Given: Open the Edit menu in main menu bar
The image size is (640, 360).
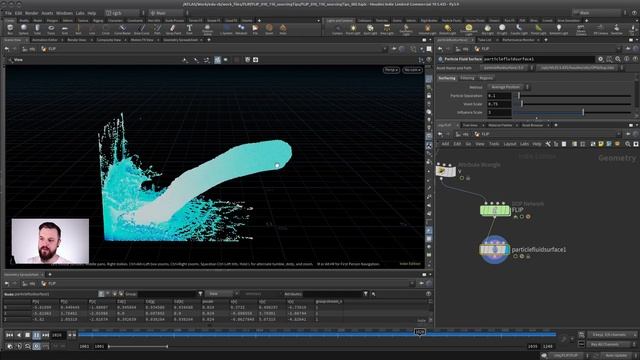Looking at the screenshot, I should (x=18, y=13).
